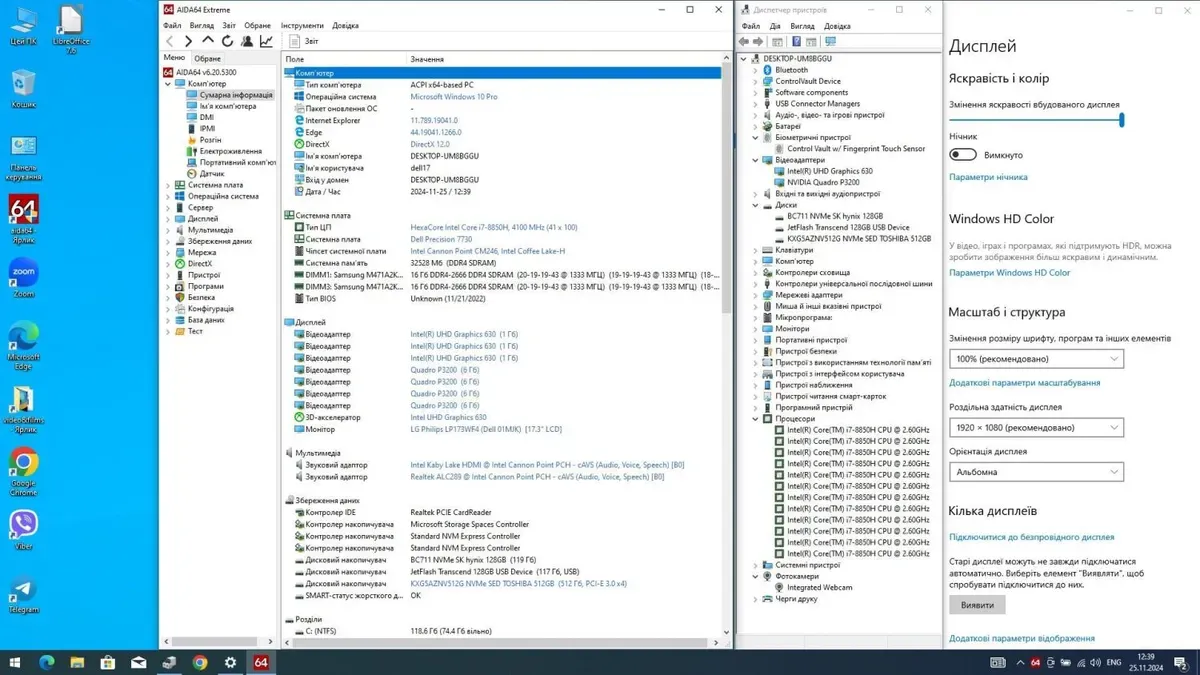This screenshot has height=675, width=1200.
Task: Expand the Bluetooth node in Device Manager
Action: [756, 70]
